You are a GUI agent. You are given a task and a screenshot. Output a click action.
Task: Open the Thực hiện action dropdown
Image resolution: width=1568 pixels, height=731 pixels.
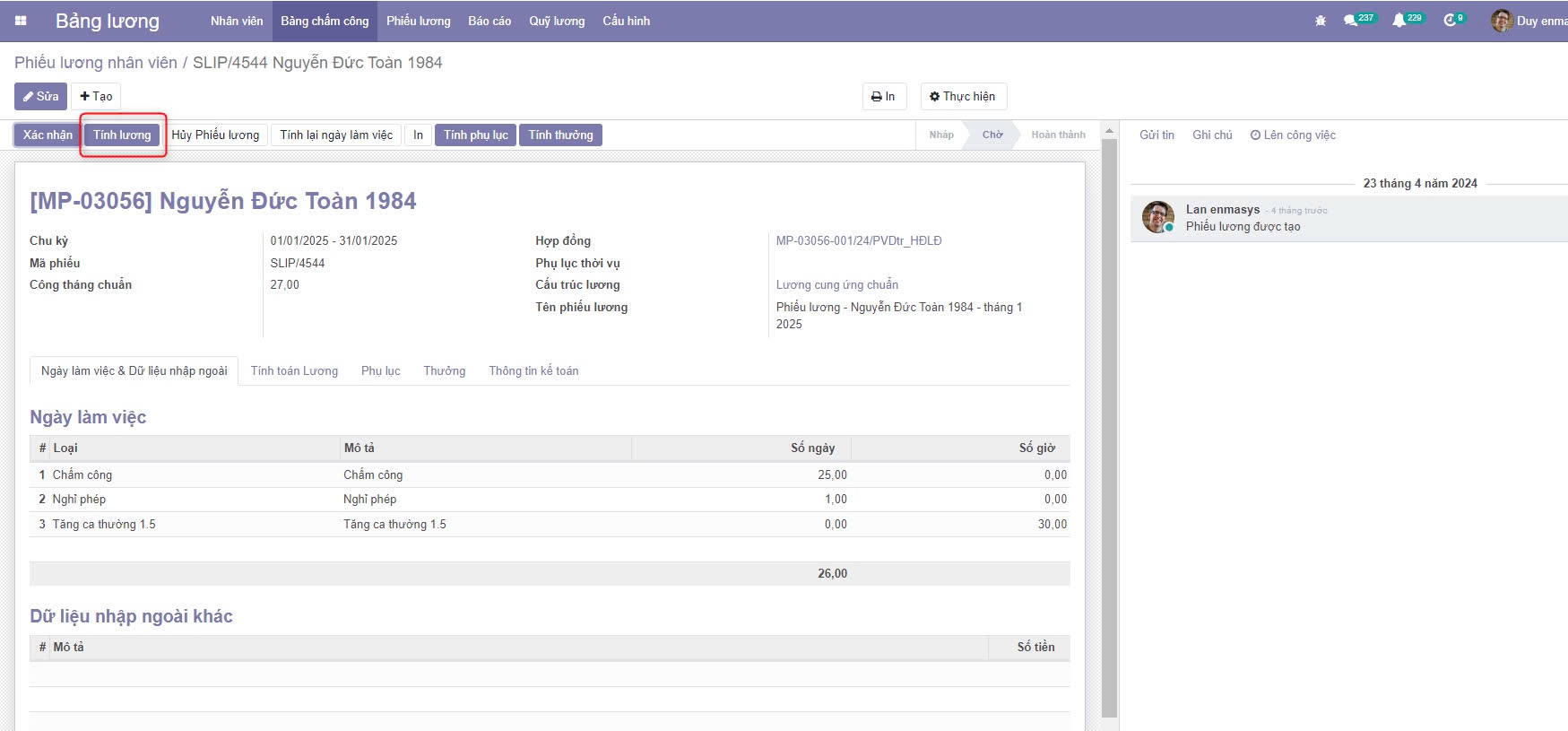click(x=963, y=97)
